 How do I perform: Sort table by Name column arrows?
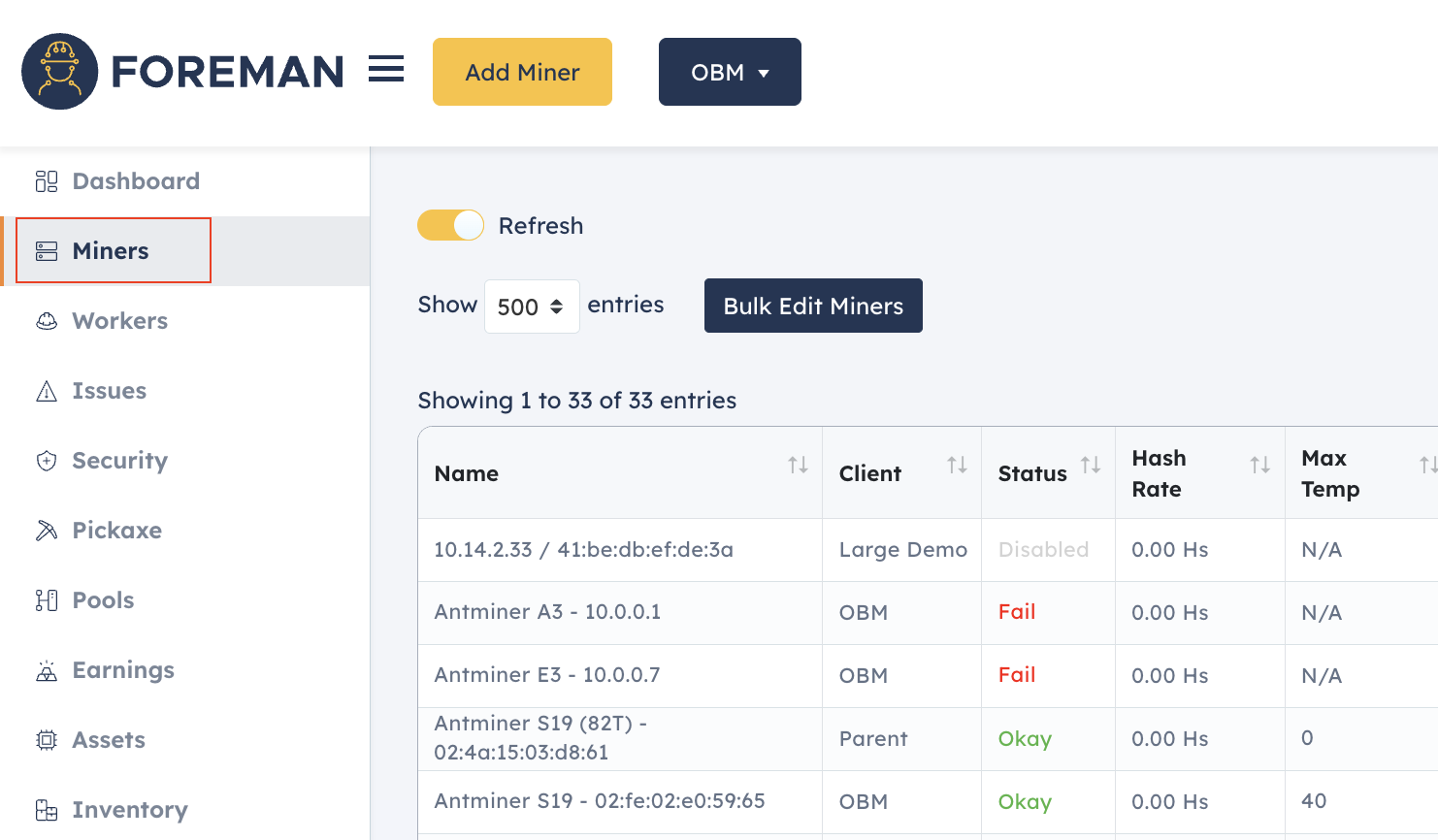798,465
